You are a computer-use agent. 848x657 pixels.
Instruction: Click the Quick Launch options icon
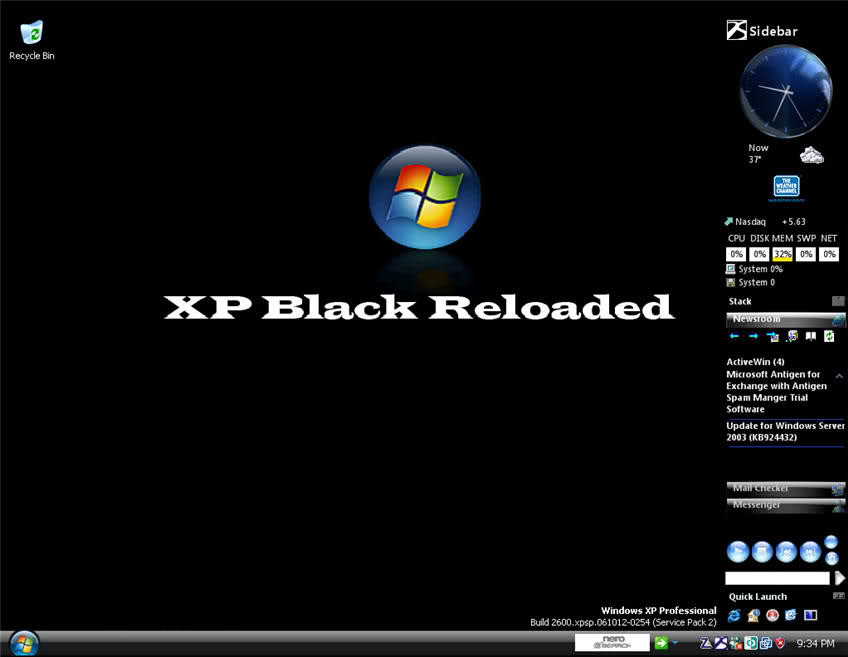839,596
